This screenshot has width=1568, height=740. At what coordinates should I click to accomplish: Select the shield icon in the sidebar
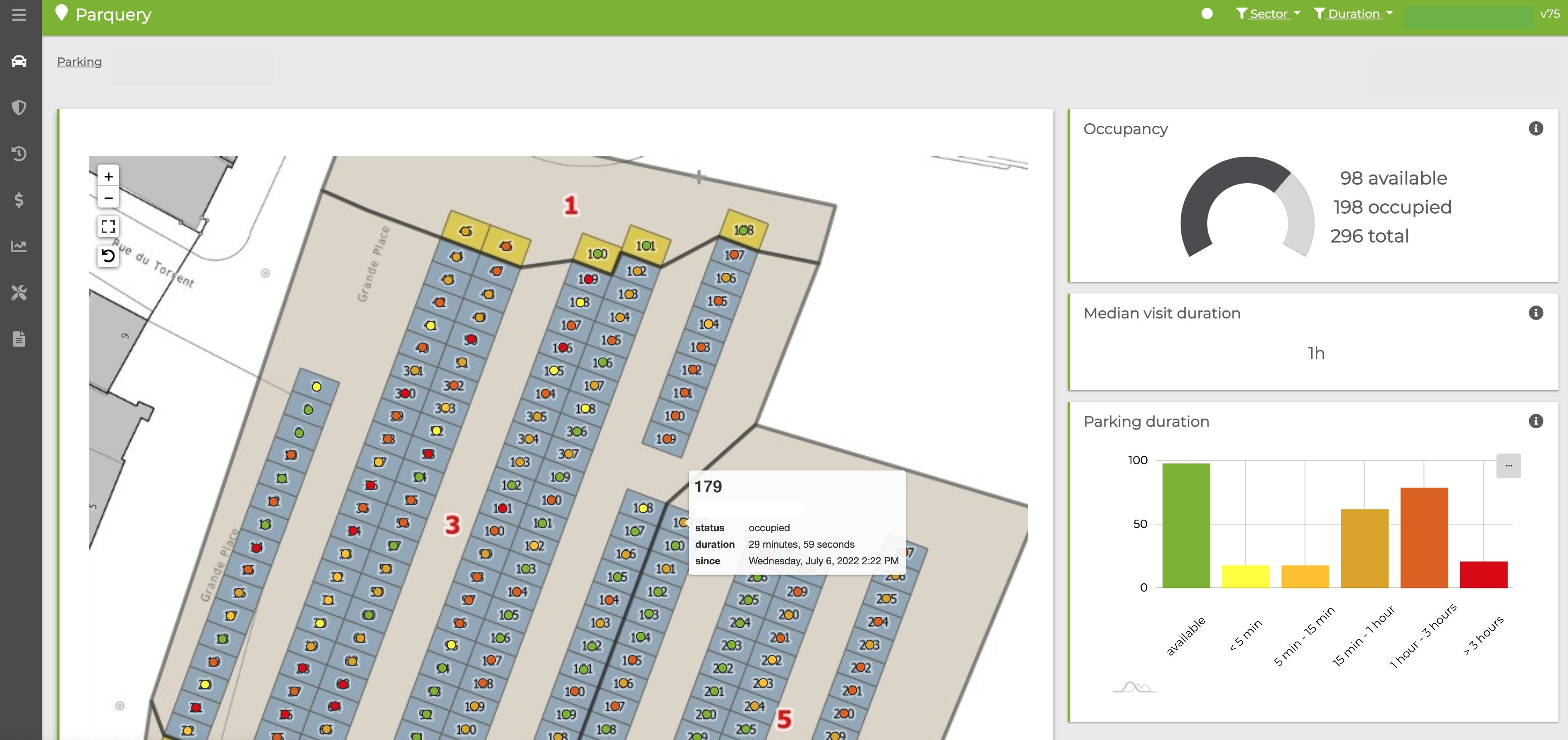coord(19,107)
